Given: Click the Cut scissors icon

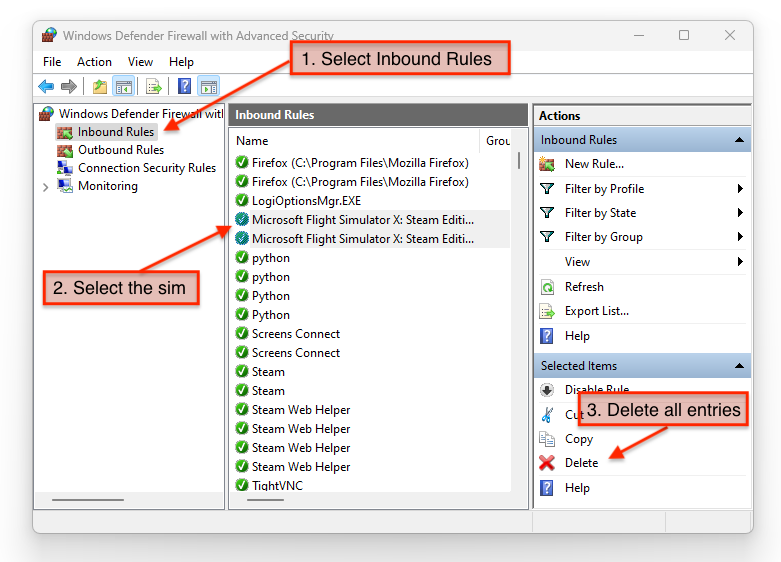Looking at the screenshot, I should 547,415.
